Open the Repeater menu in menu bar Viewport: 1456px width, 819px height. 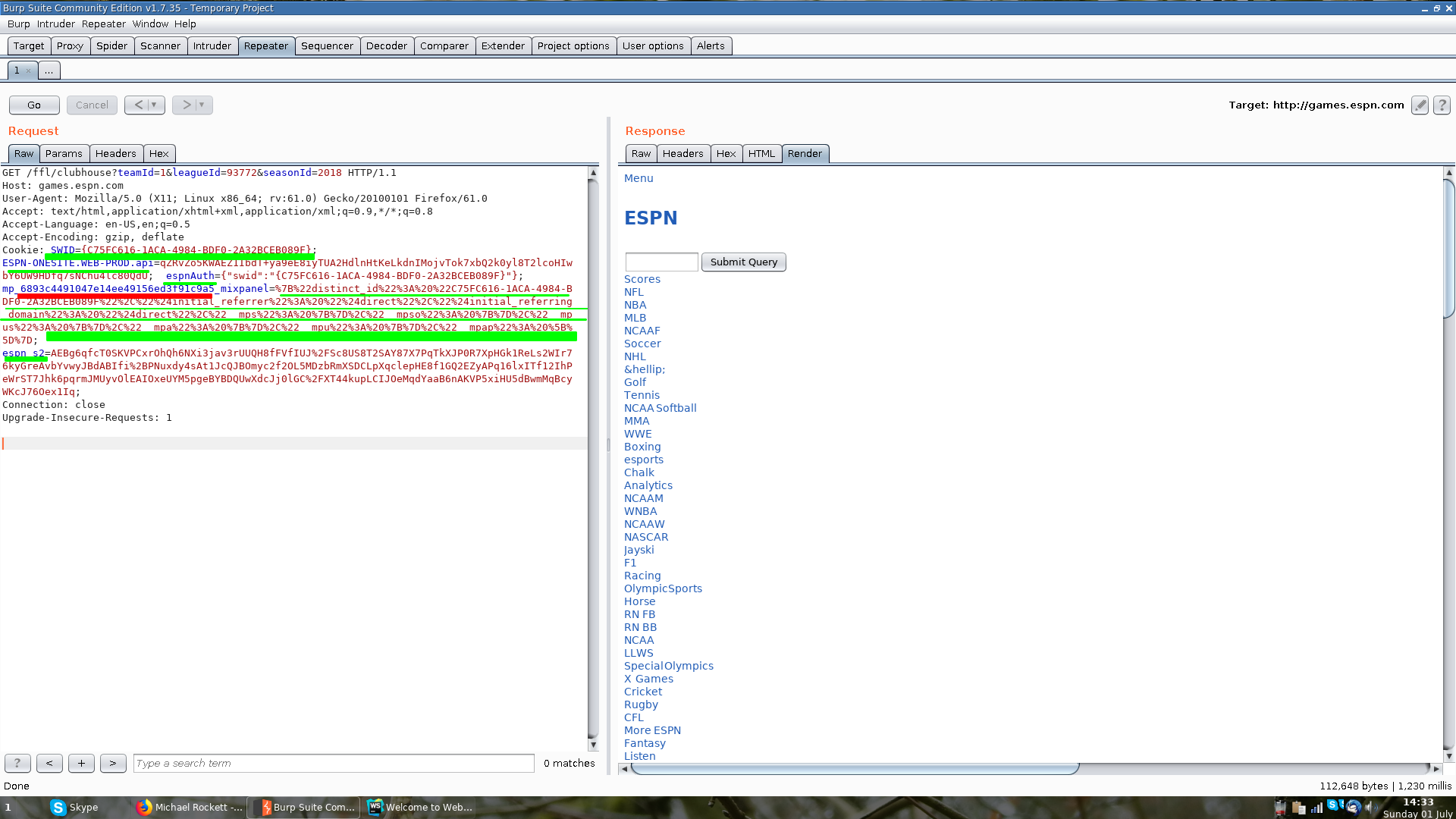[x=103, y=24]
